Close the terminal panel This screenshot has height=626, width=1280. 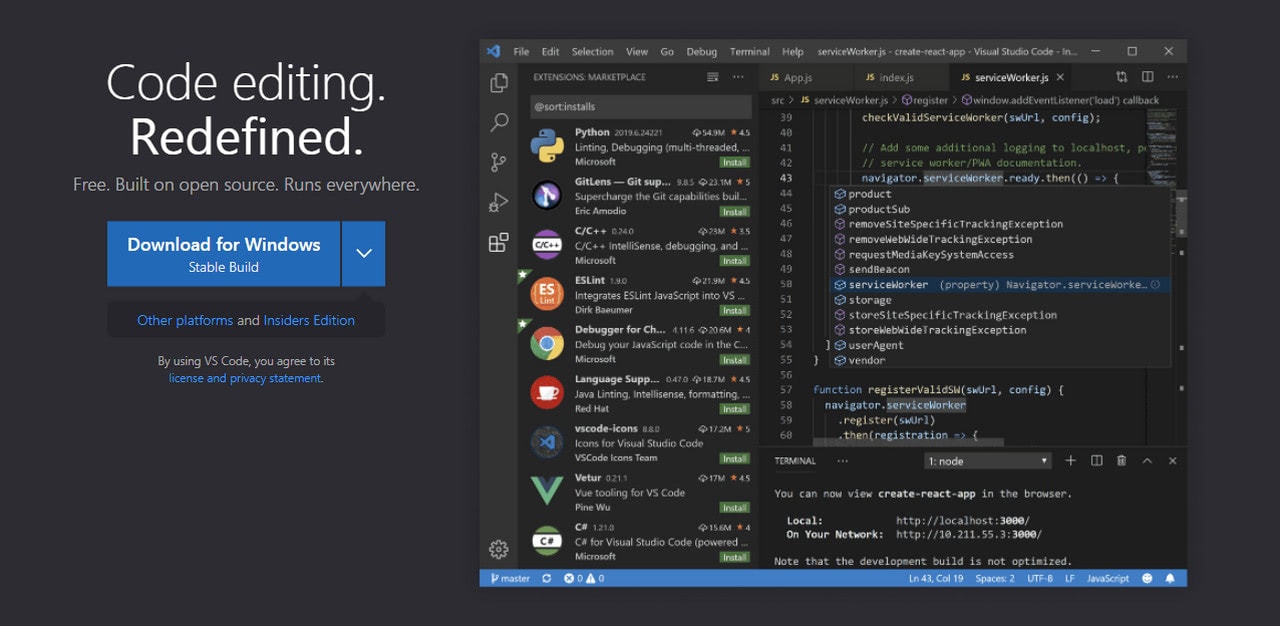[x=1173, y=461]
